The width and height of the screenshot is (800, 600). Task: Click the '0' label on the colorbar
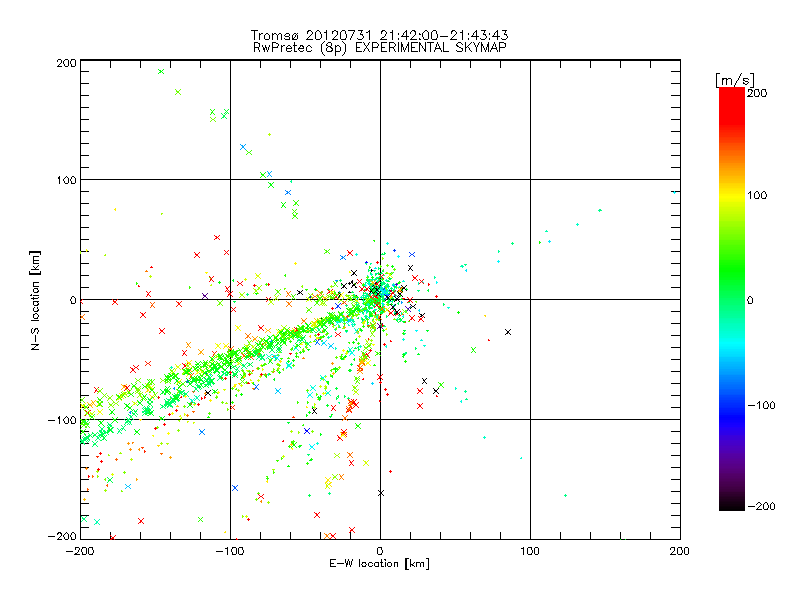click(x=750, y=300)
